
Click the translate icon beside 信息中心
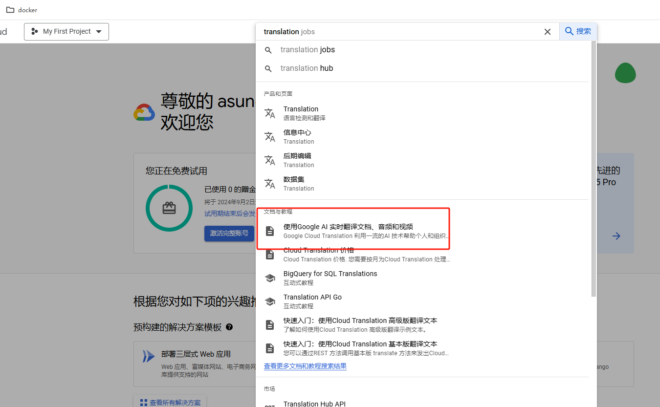pos(270,137)
